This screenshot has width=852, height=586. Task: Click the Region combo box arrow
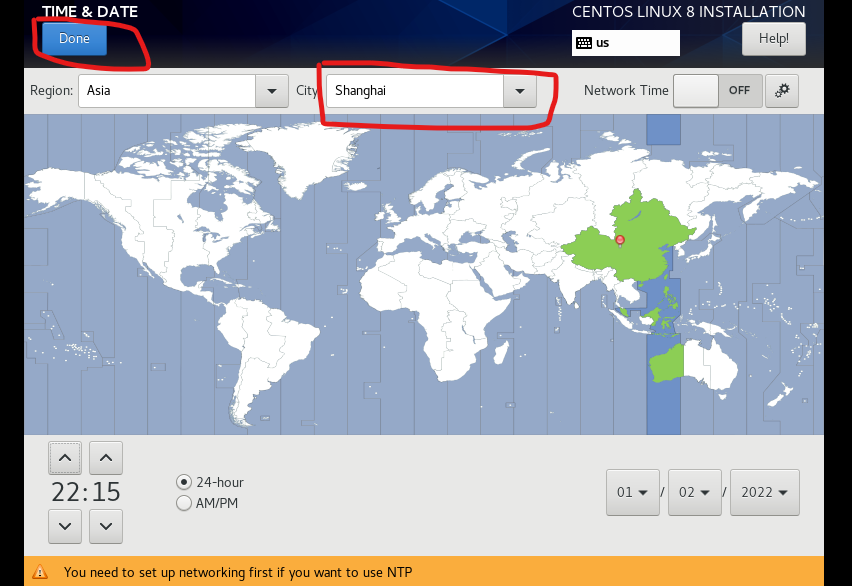coord(272,91)
